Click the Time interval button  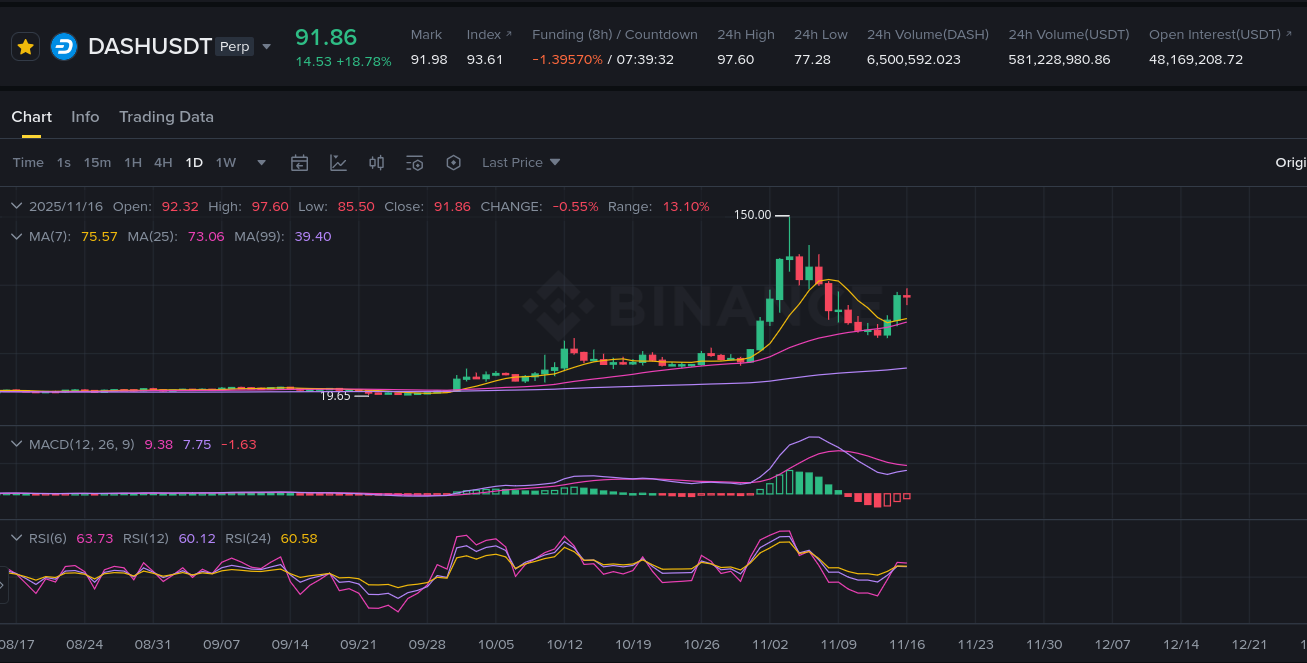point(28,163)
